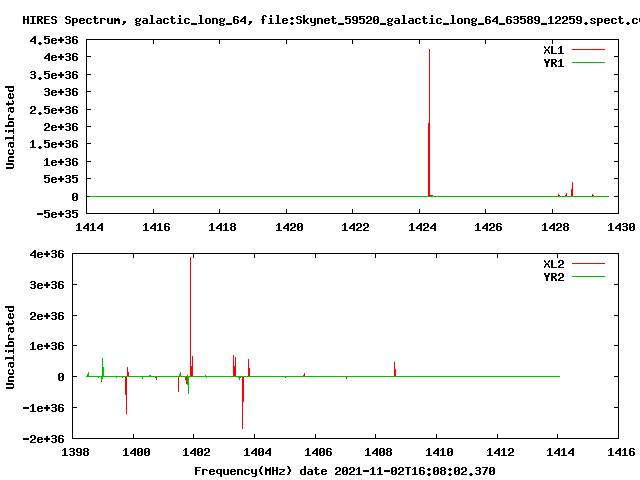Click the 1424 x-axis tick label
640x480 pixels.
422,227
